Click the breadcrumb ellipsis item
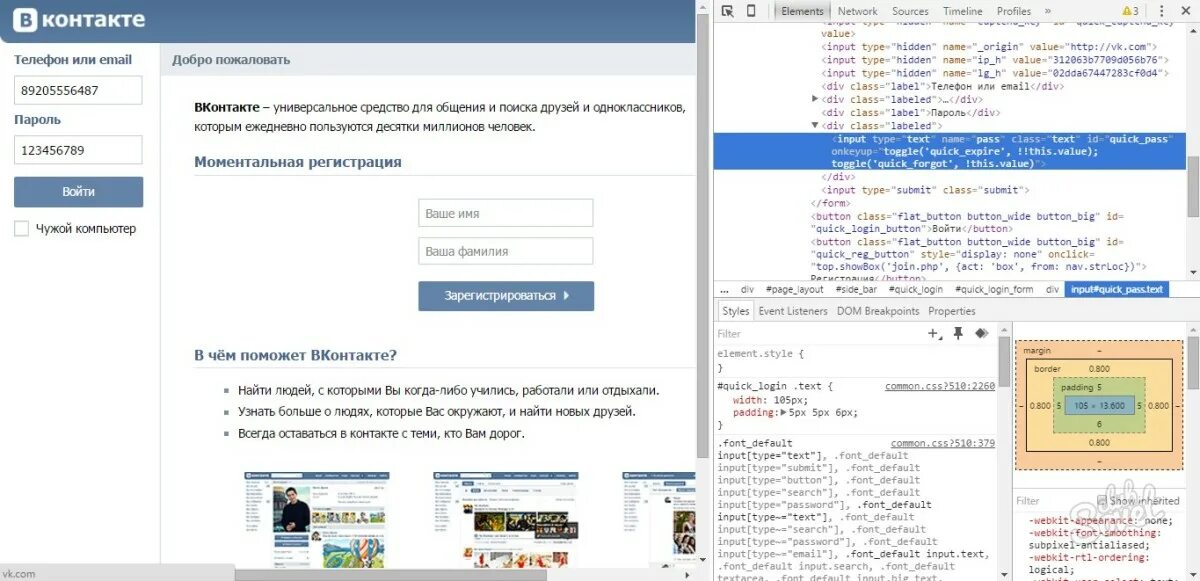1200x581 pixels. click(724, 289)
